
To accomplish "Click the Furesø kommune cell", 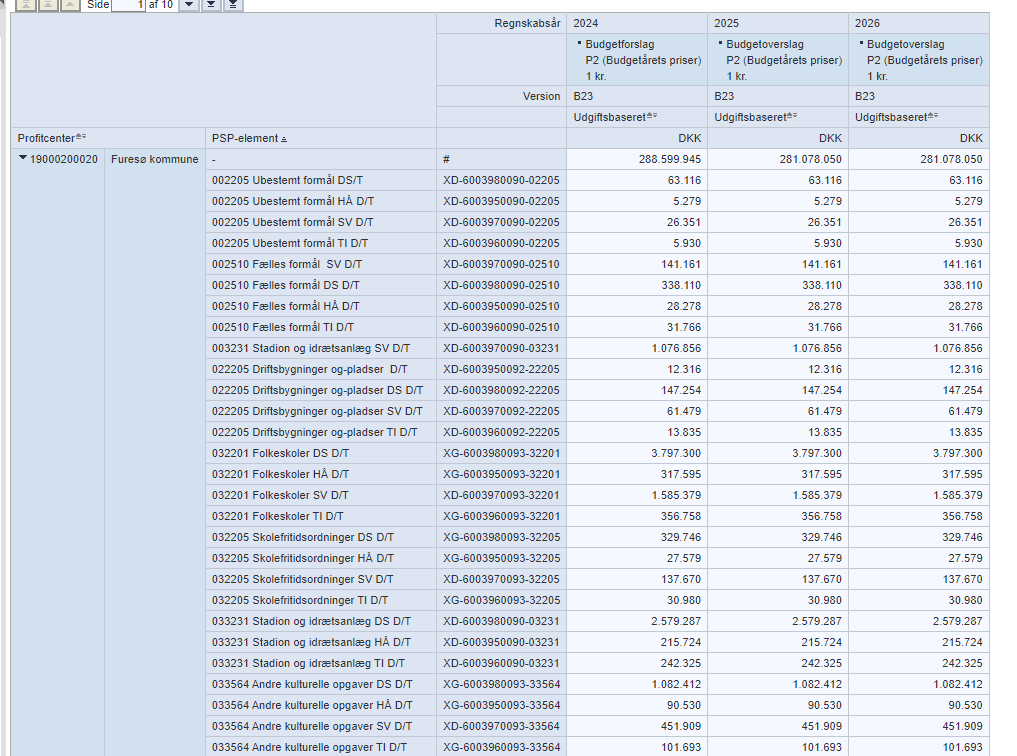I will 154,159.
